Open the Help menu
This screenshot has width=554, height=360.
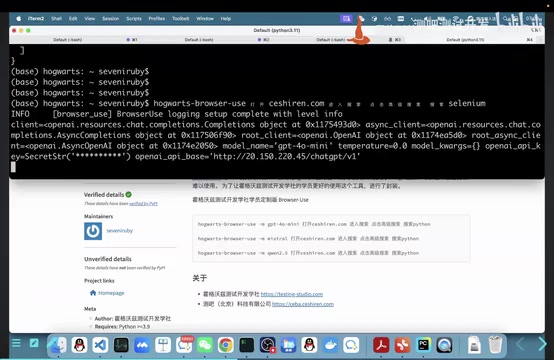click(x=225, y=18)
